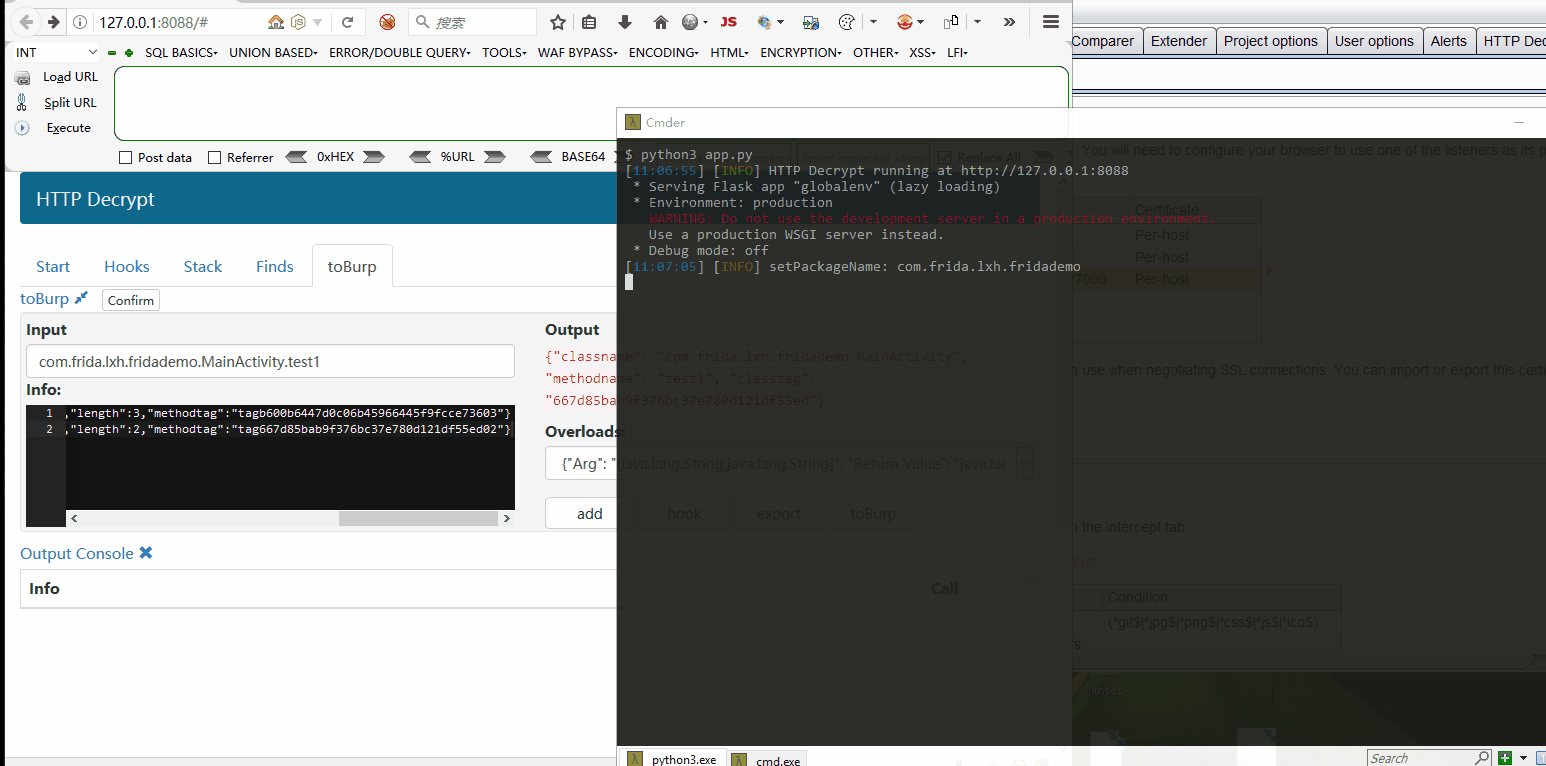Viewport: 1546px width, 766px height.
Task: Open the INT type dropdown
Action: [56, 52]
